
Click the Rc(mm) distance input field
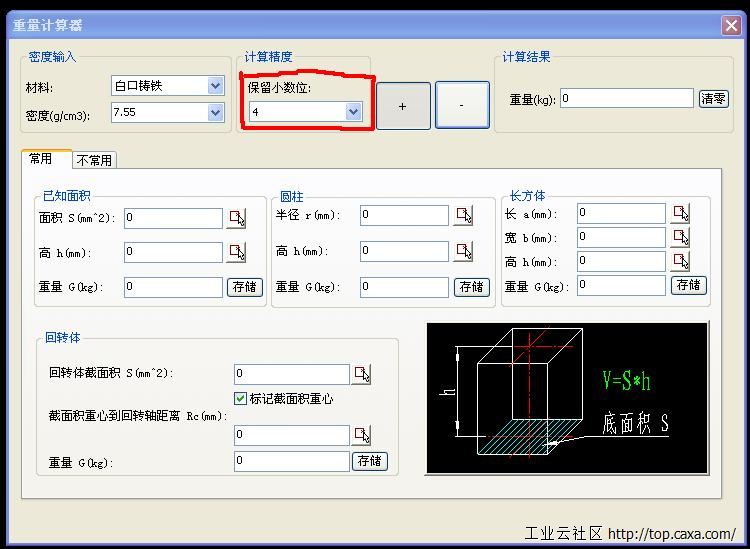click(292, 435)
